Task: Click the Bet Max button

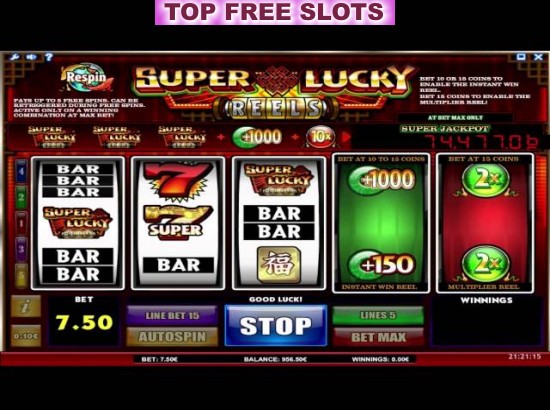Action: point(378,337)
